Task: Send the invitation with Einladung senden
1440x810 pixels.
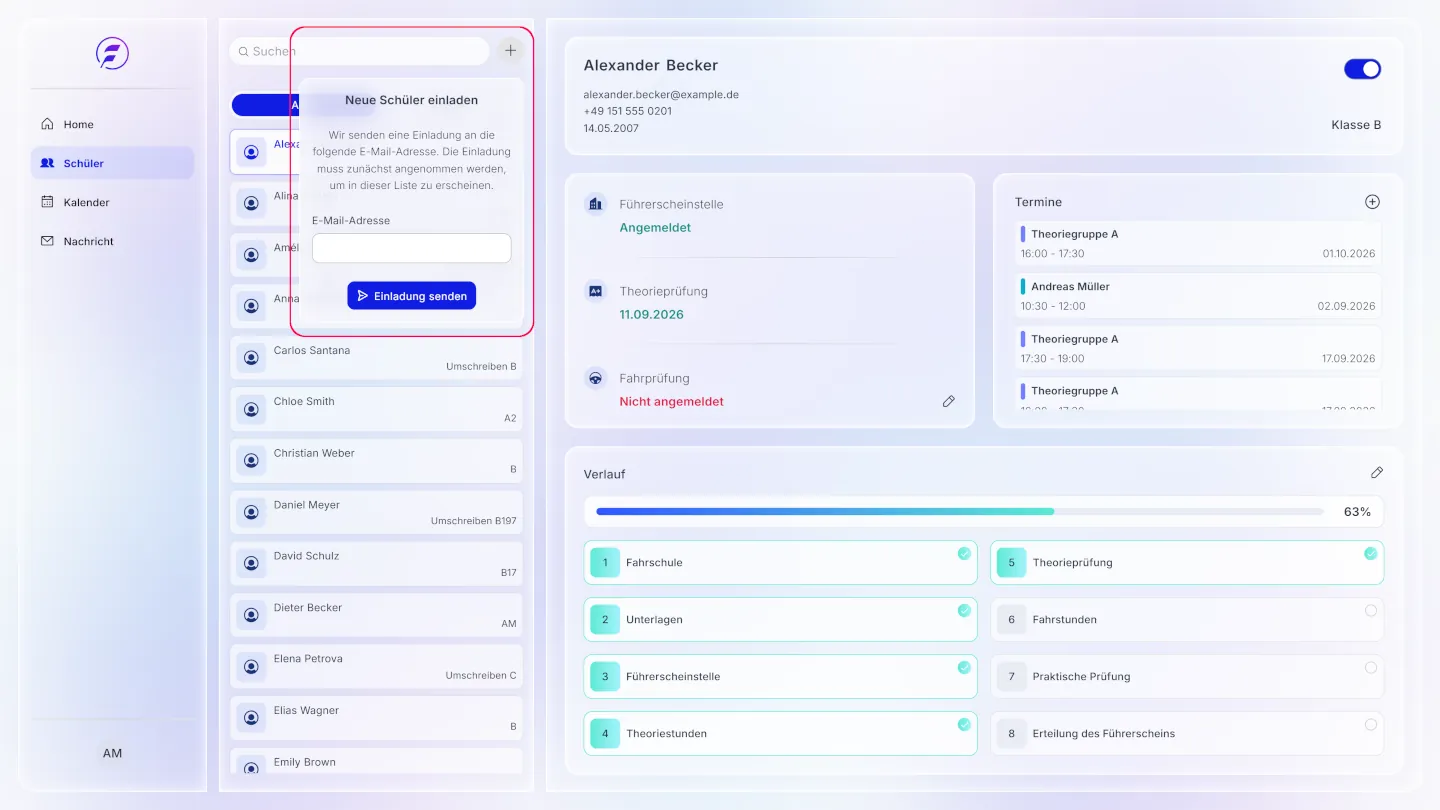Action: (412, 296)
